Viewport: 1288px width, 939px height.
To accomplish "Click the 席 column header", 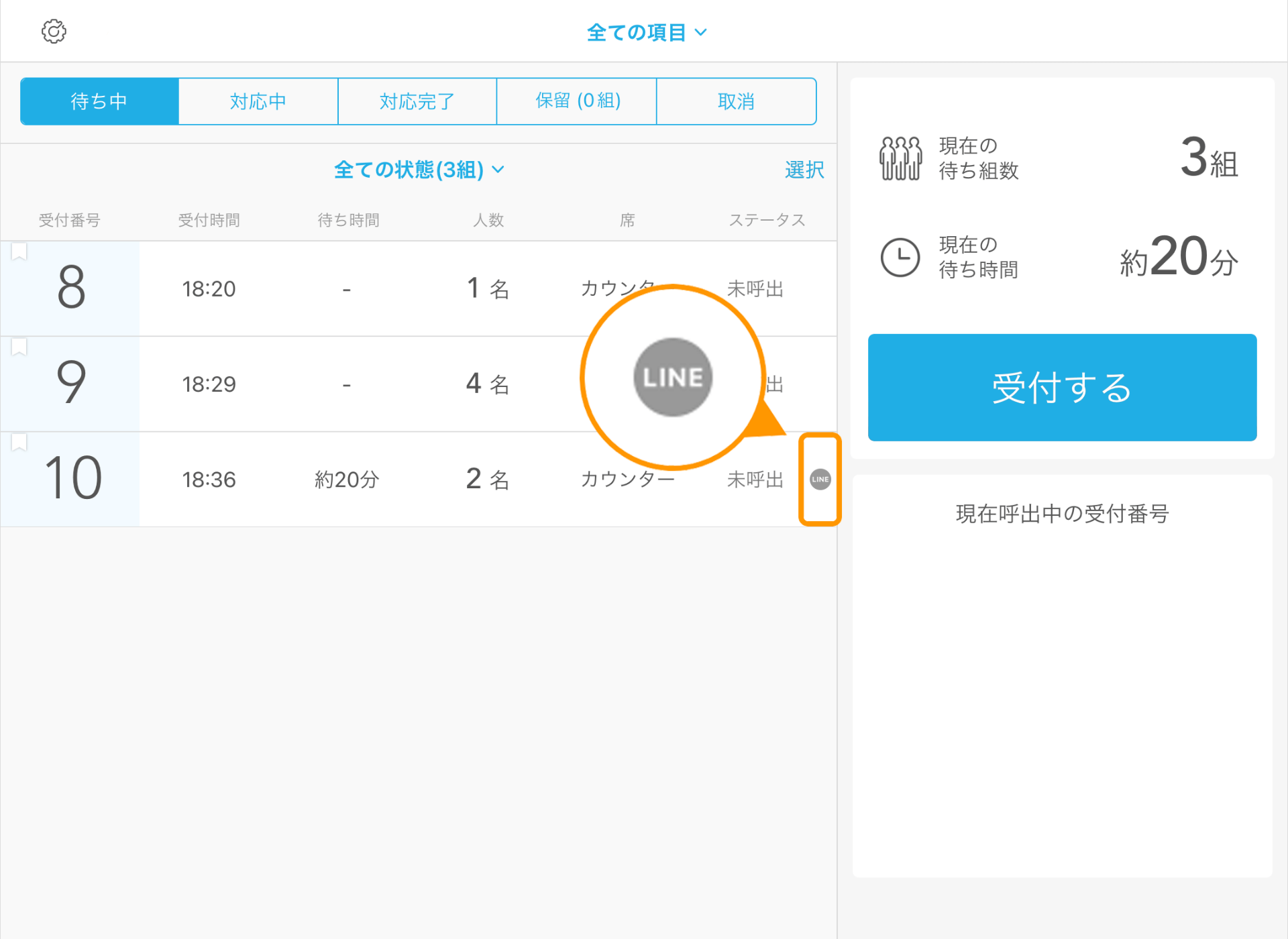I will (x=627, y=220).
